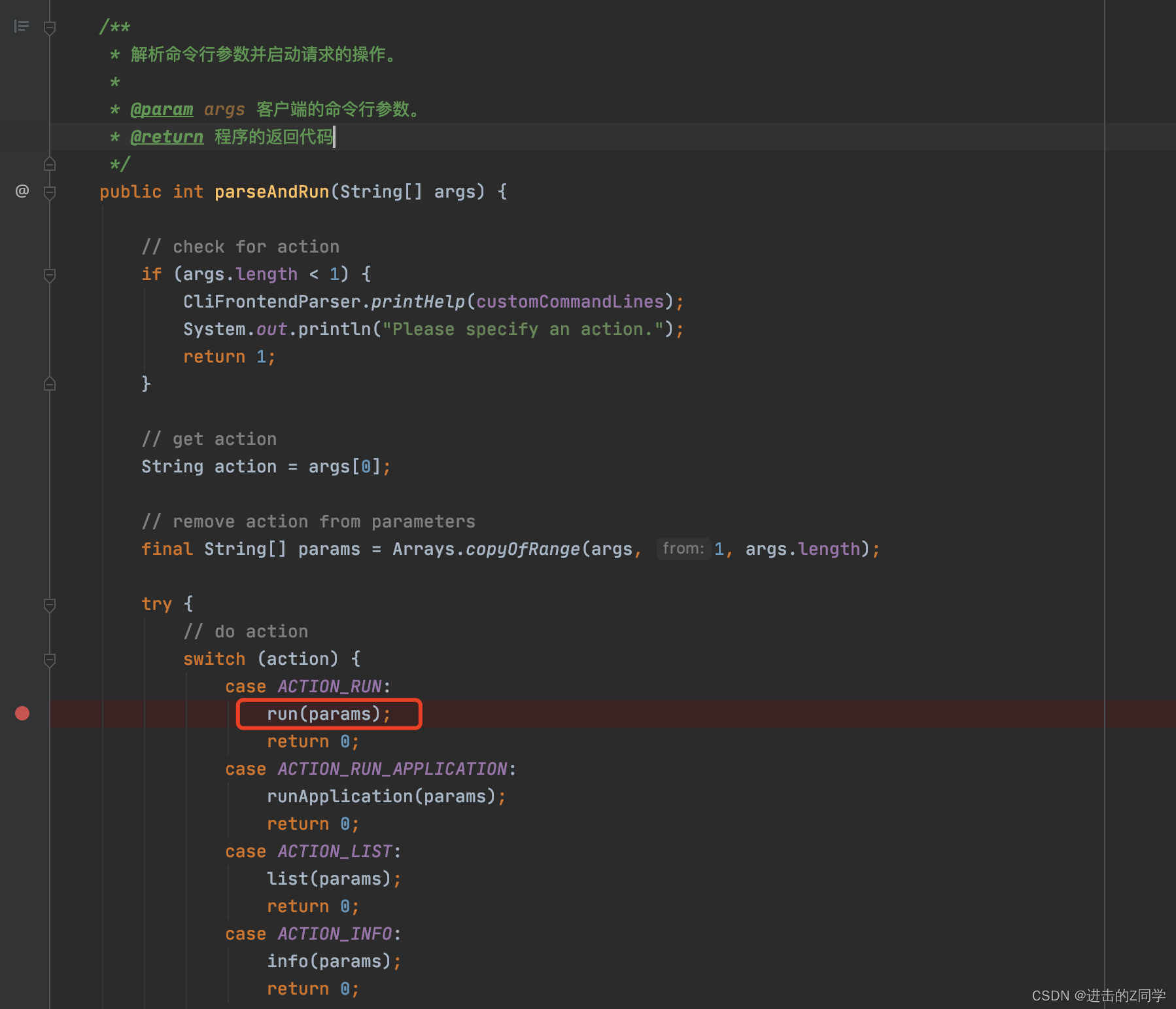Click the printHelp method call

(418, 302)
